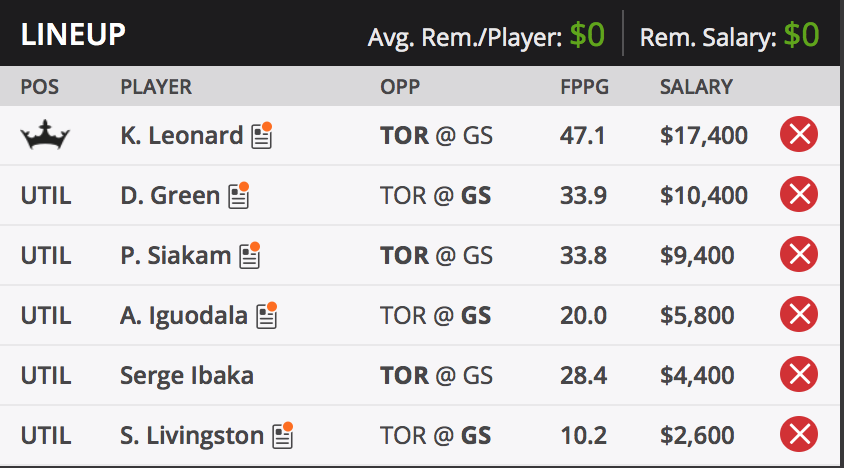The image size is (844, 468).
Task: Click the S. Livingston player name
Action: coord(192,435)
